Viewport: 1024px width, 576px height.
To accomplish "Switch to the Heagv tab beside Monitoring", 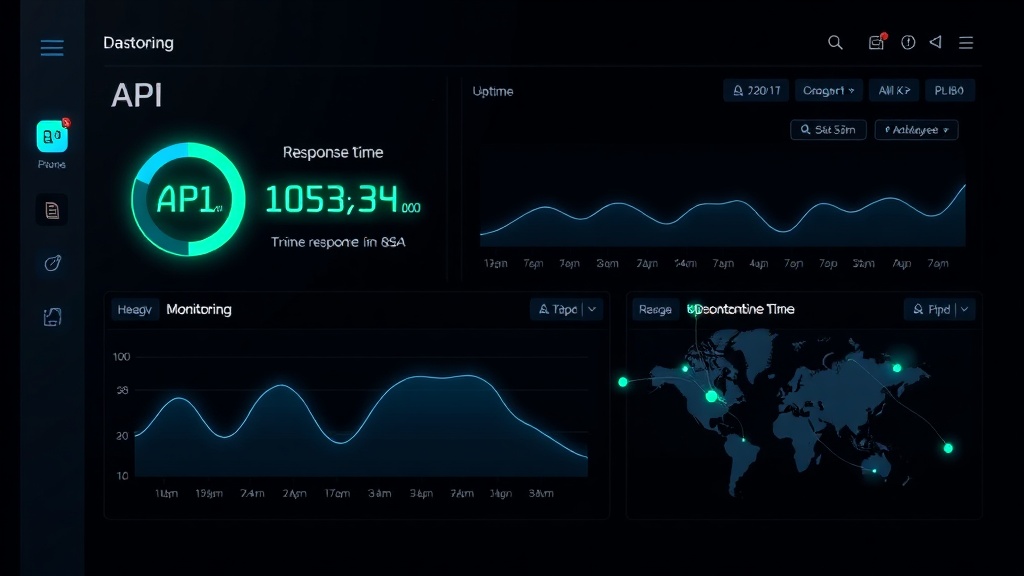I will point(134,309).
